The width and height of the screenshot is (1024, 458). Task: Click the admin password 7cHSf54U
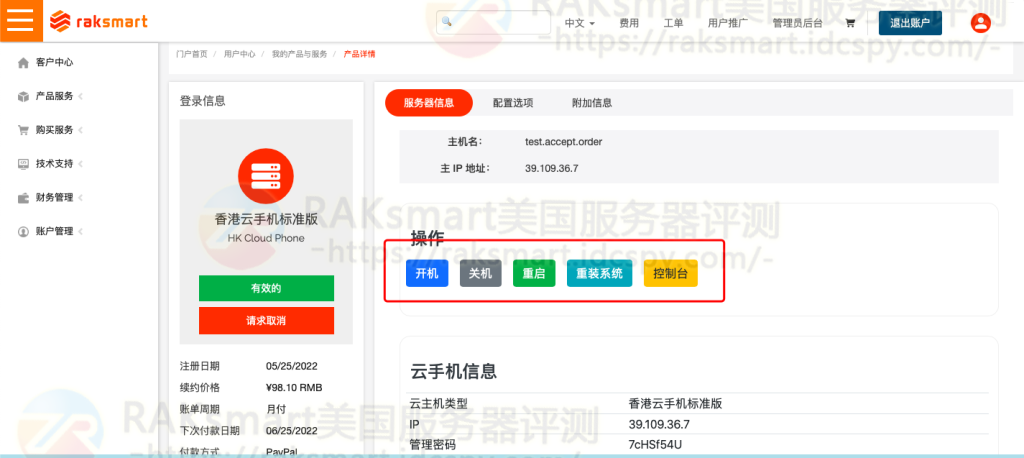[656, 445]
